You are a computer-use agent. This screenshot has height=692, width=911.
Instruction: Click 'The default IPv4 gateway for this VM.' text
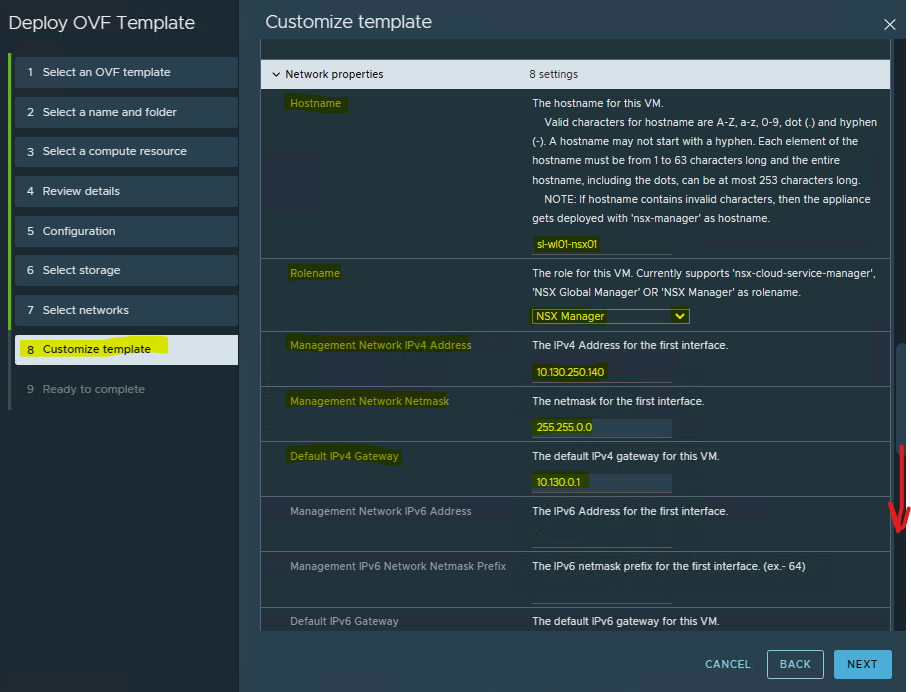click(626, 456)
